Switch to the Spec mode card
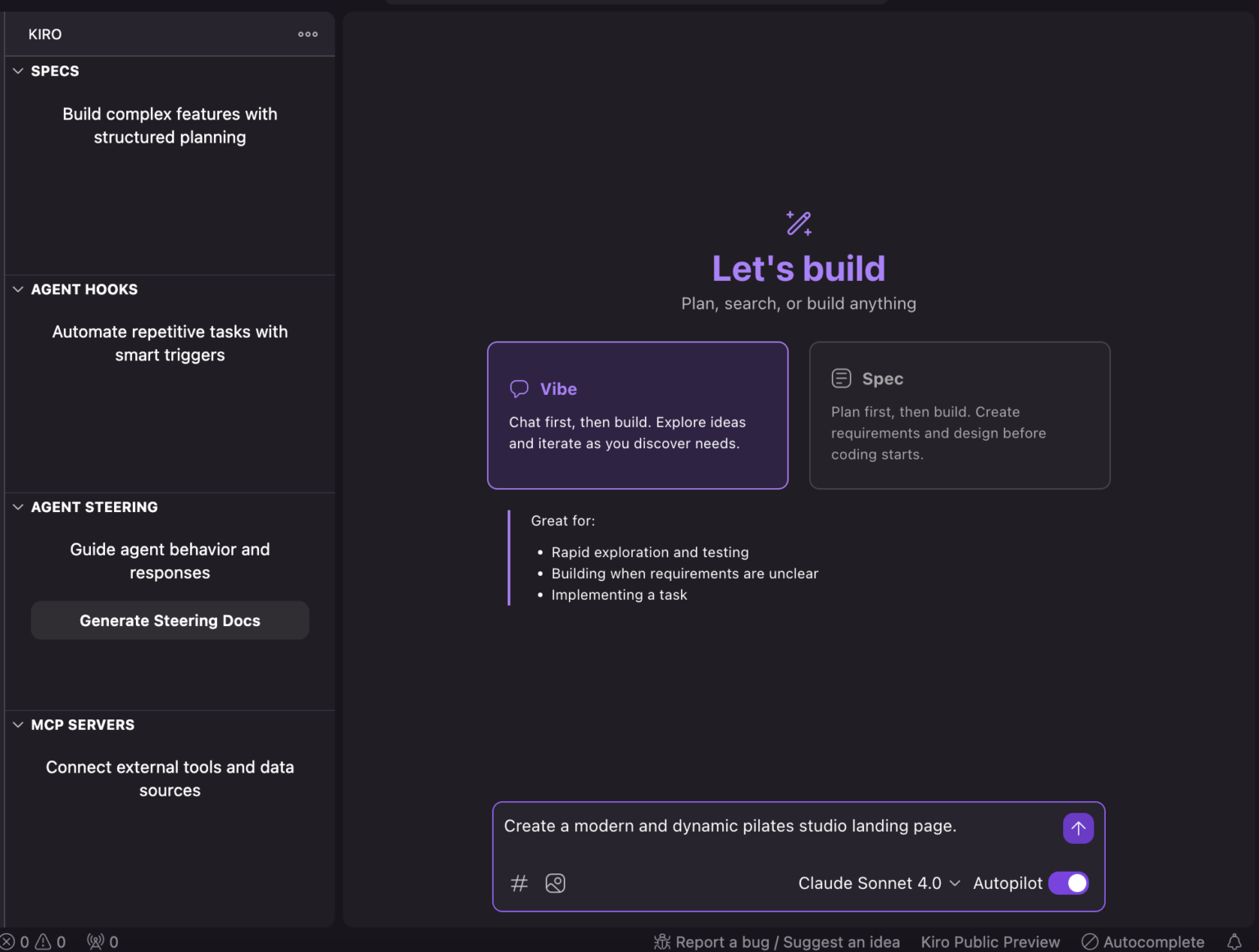 [x=959, y=415]
